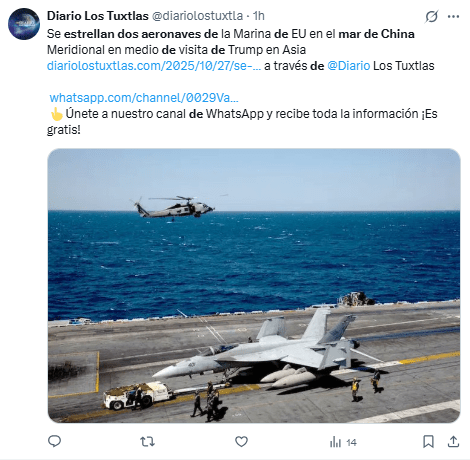Image resolution: width=470 pixels, height=460 pixels.
Task: Repost using the retweet arrows icon
Action: click(147, 442)
